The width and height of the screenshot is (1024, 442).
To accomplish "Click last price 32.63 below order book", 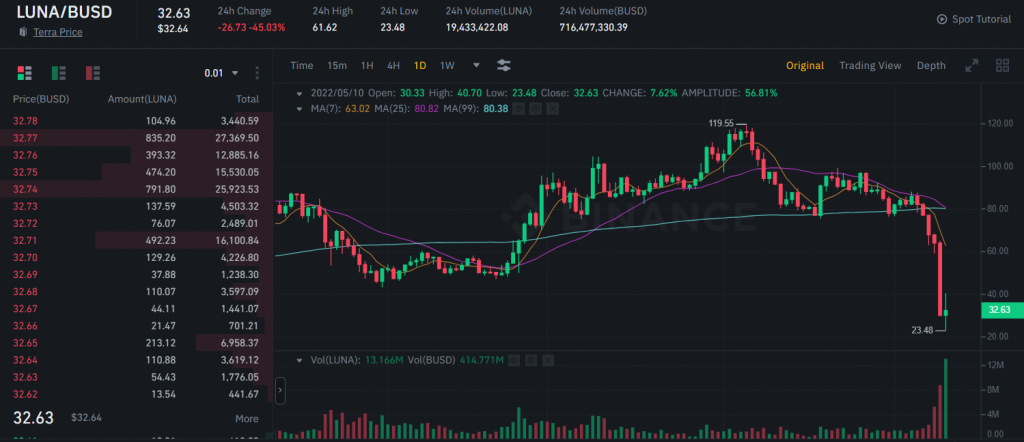I will point(33,418).
